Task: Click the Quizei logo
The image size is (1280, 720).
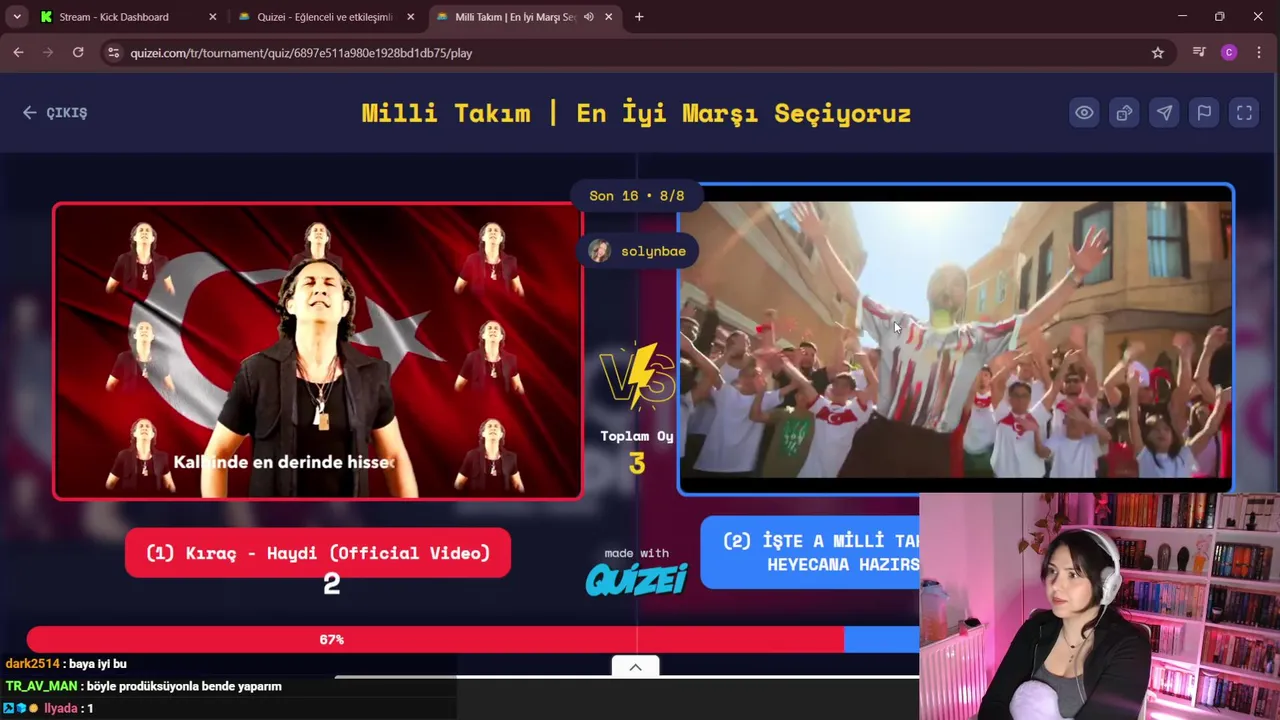Action: click(x=637, y=578)
